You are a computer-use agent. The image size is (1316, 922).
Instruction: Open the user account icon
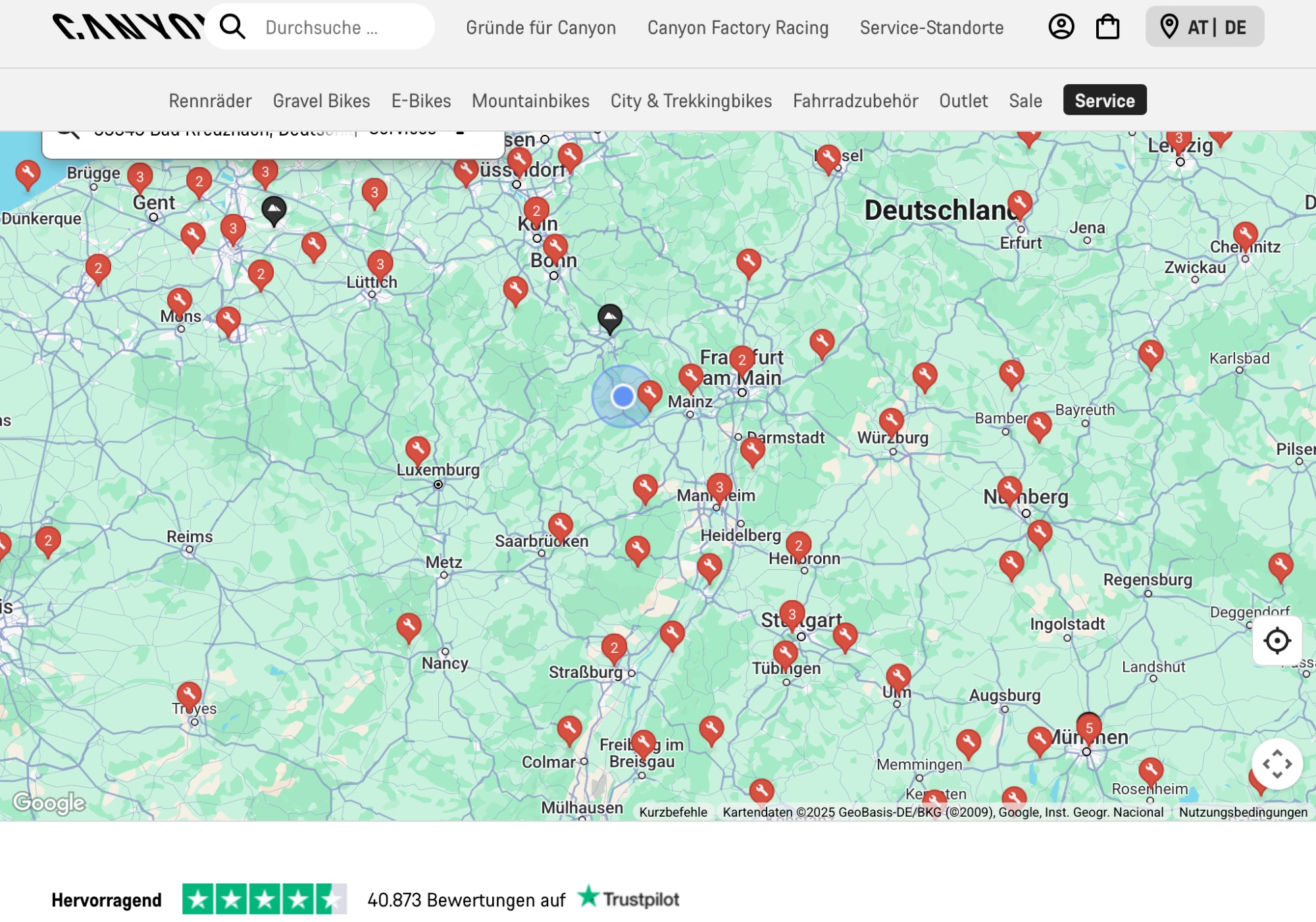1061,27
